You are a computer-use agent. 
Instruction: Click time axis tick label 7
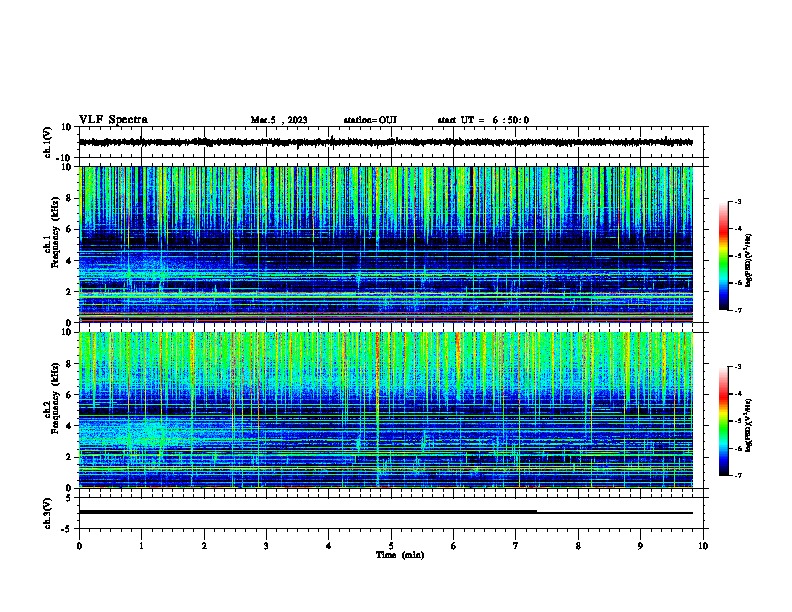point(516,545)
